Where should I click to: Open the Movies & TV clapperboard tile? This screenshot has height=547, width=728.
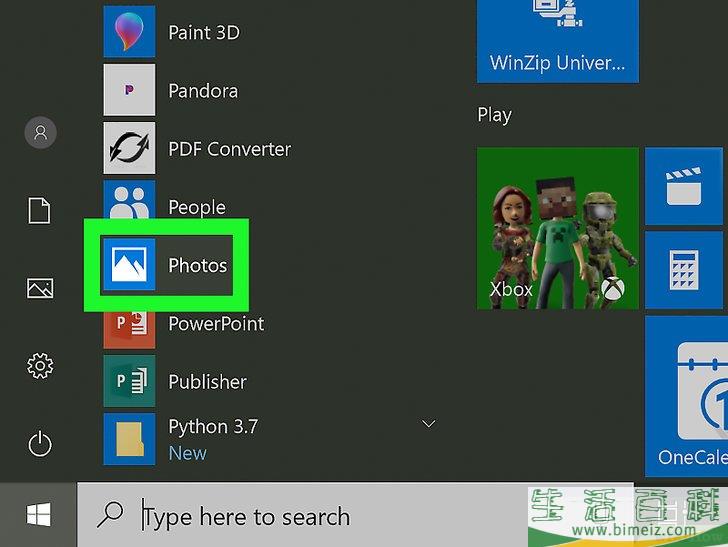point(683,187)
